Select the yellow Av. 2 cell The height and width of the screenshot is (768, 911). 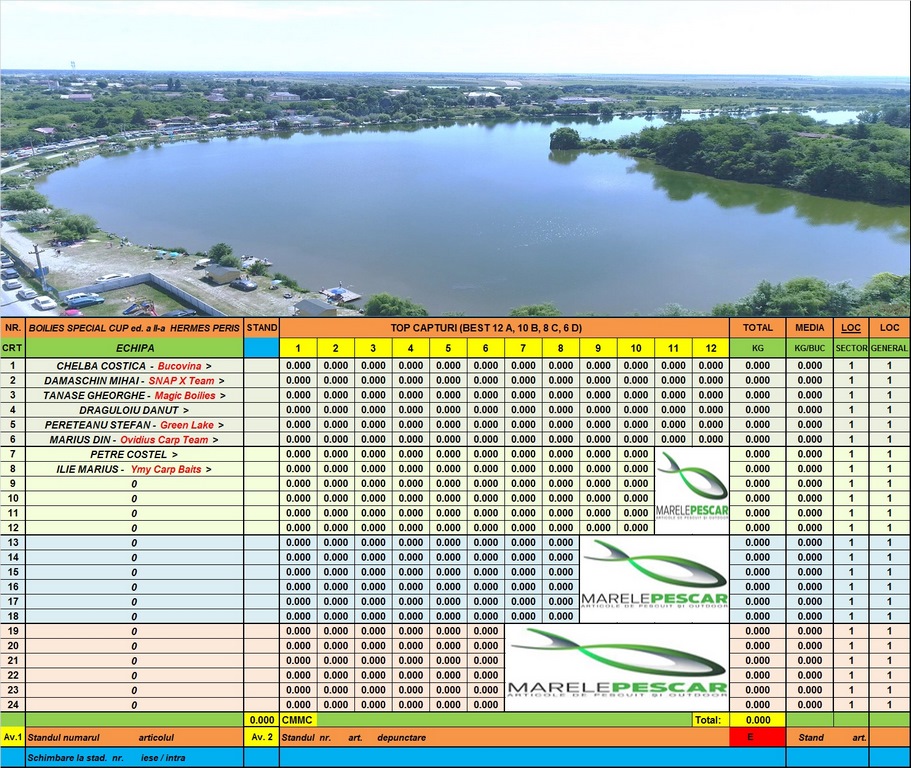(x=261, y=737)
